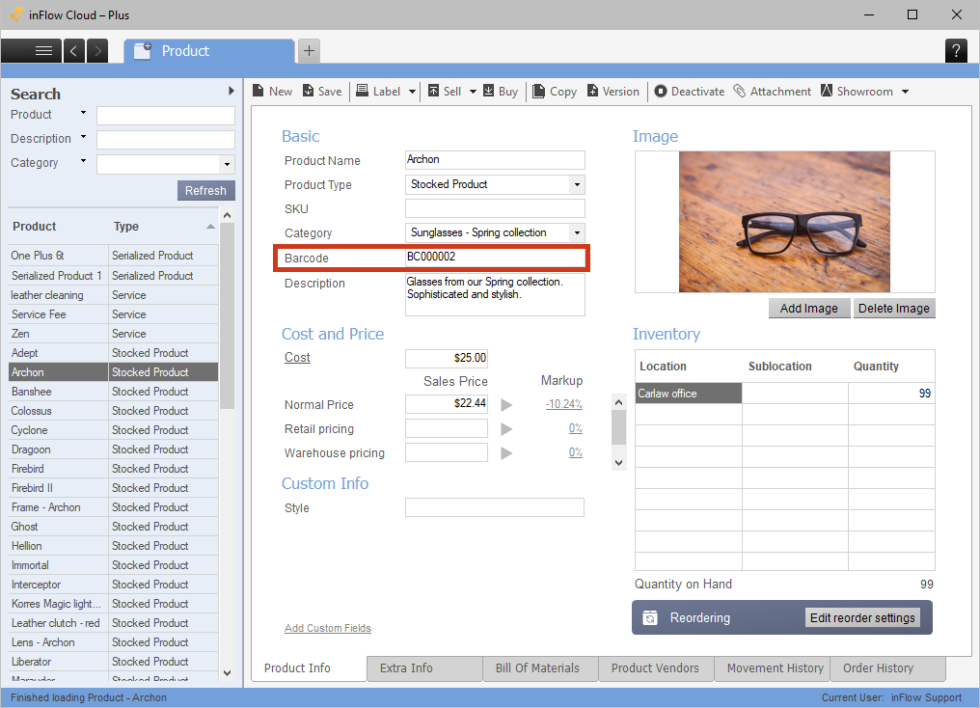
Task: Open the Add Custom Fields link
Action: (x=328, y=627)
